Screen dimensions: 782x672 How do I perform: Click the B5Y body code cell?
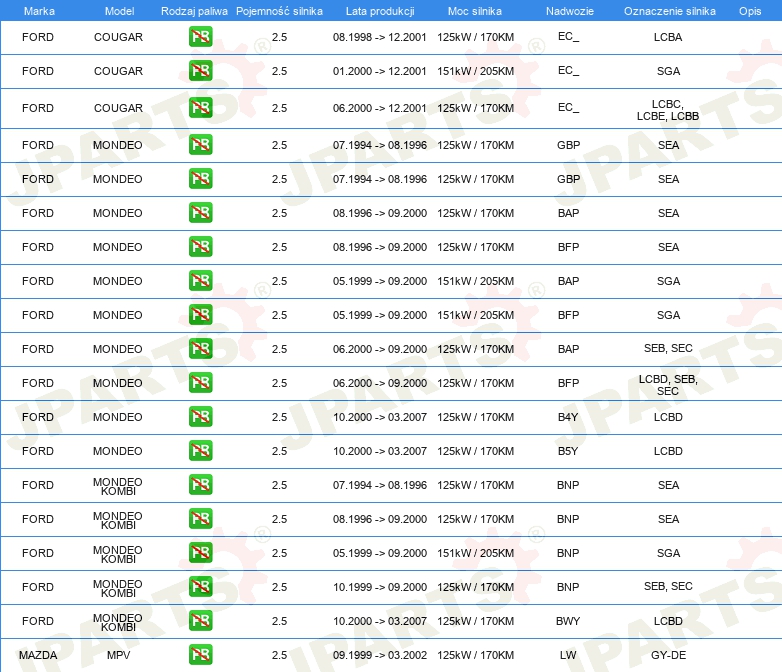[x=568, y=451]
